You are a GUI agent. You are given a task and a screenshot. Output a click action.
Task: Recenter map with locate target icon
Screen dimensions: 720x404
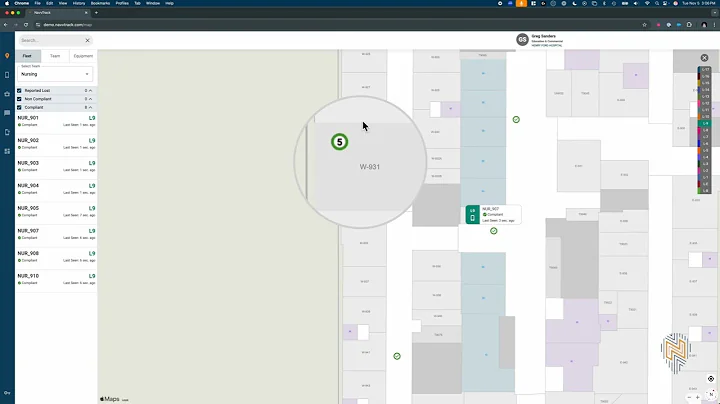pos(711,379)
